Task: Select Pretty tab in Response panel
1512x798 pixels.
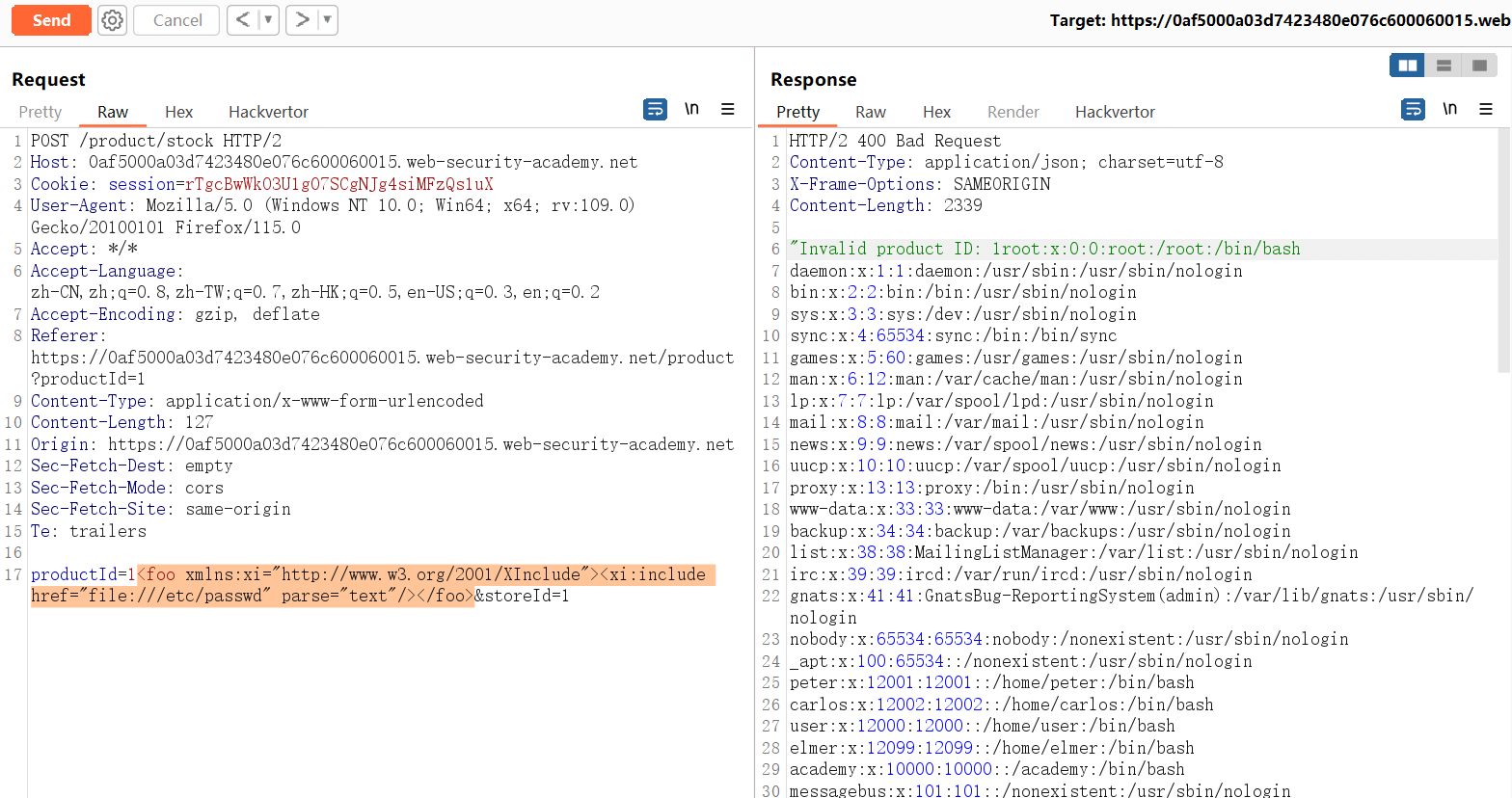Action: click(x=798, y=112)
